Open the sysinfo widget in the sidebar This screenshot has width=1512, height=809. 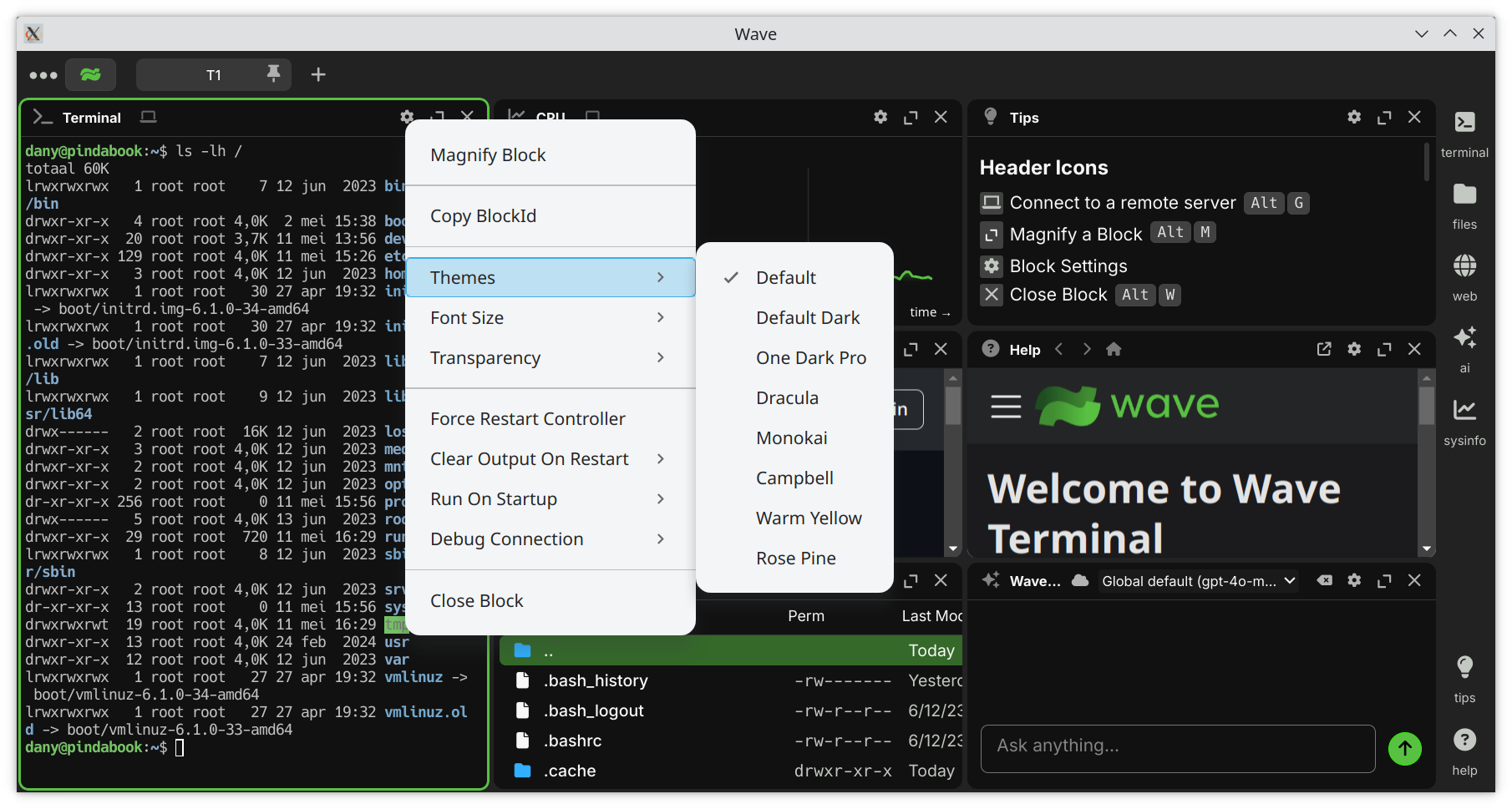tap(1464, 422)
